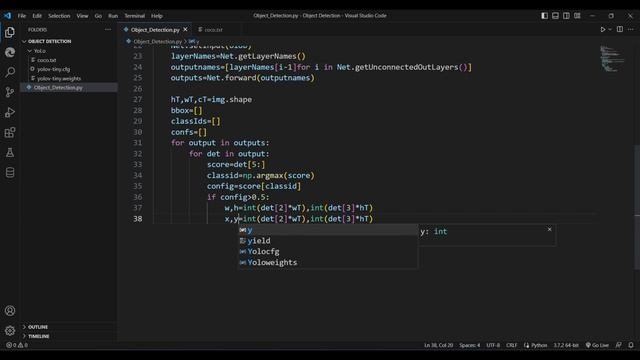Open notifications bell icon
The image size is (640, 360).
click(631, 345)
